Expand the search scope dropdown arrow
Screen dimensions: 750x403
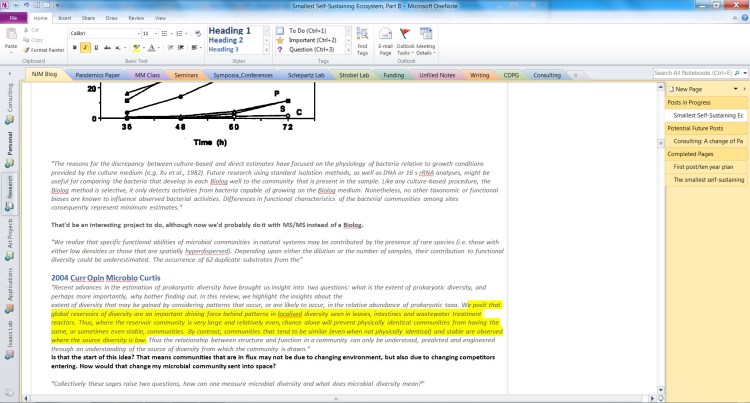[x=744, y=73]
